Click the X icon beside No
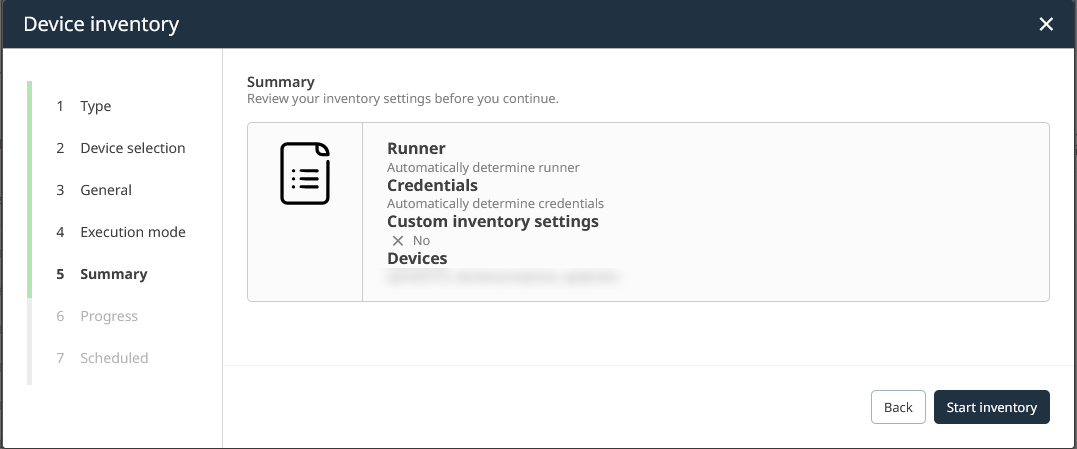Screen dimensions: 1077x449 [x=398, y=241]
